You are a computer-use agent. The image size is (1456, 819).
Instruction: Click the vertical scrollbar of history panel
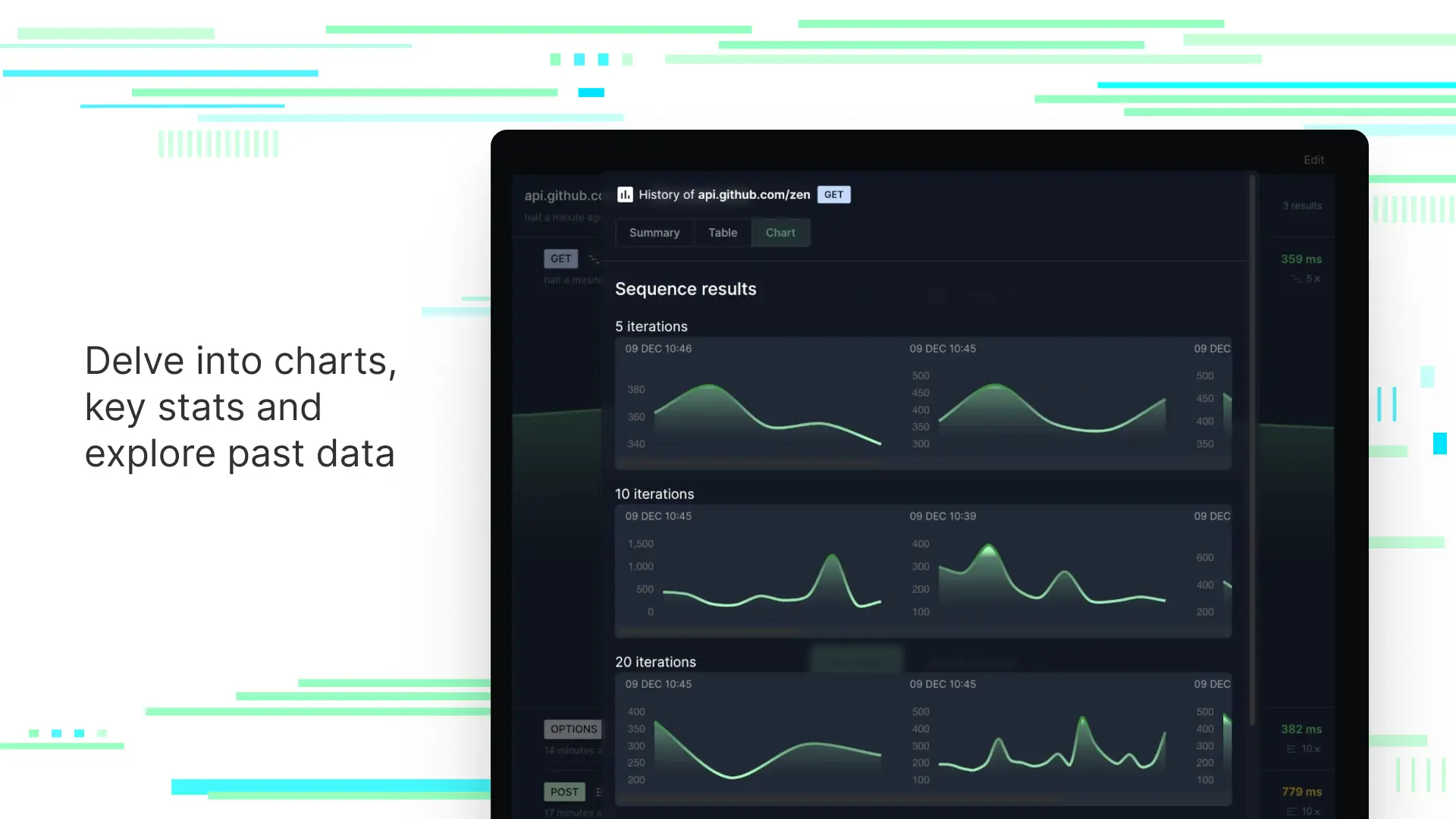(x=1252, y=450)
